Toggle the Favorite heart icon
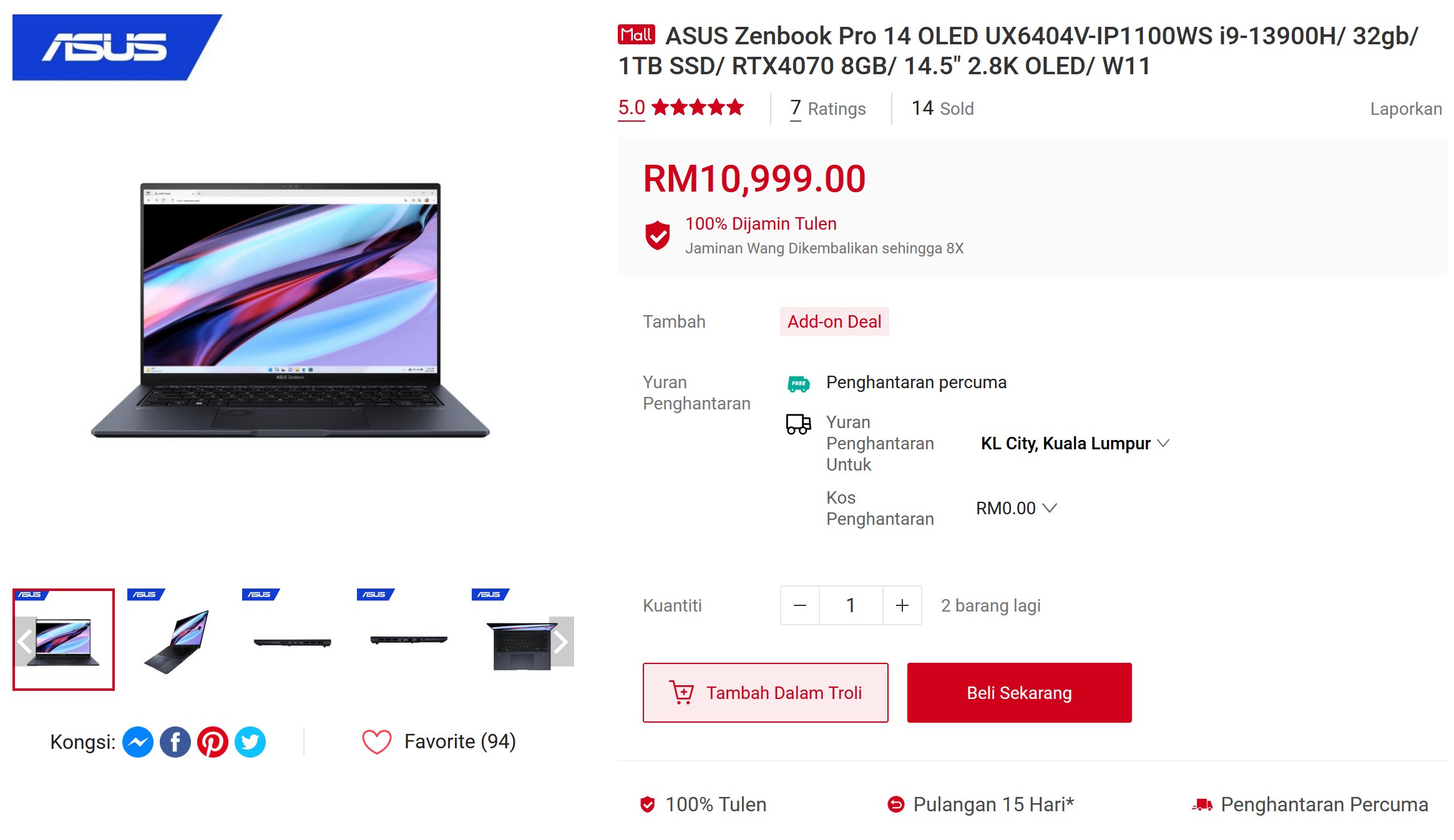This screenshot has height=840, width=1454. coord(376,742)
